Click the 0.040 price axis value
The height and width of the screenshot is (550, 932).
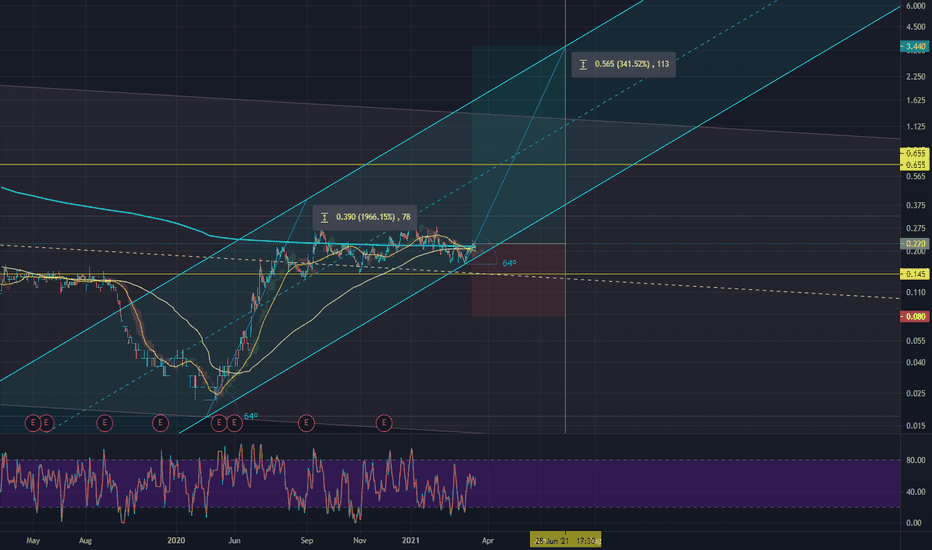pyautogui.click(x=916, y=363)
